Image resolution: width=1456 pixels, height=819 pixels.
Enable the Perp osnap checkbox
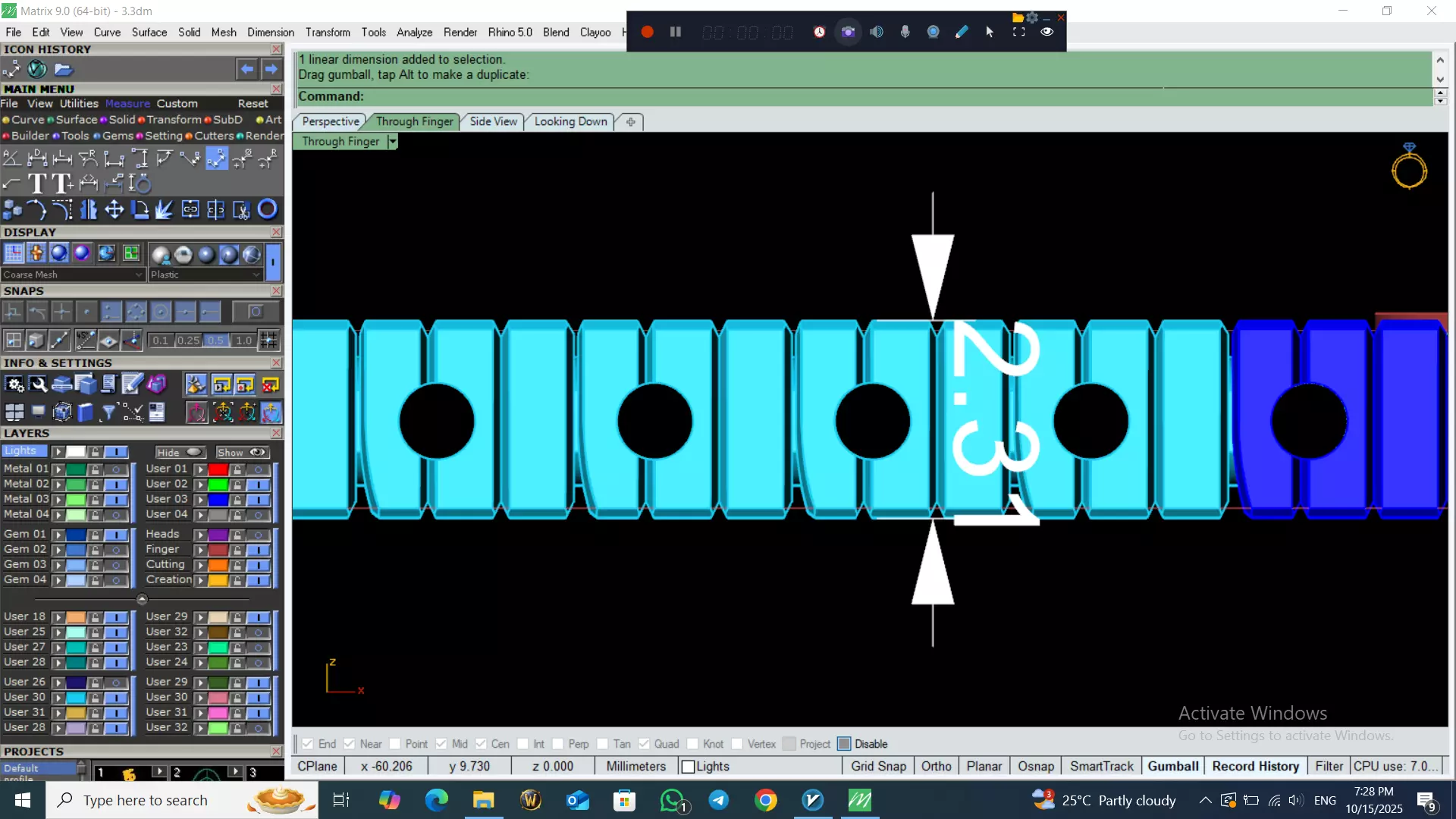[x=558, y=744]
